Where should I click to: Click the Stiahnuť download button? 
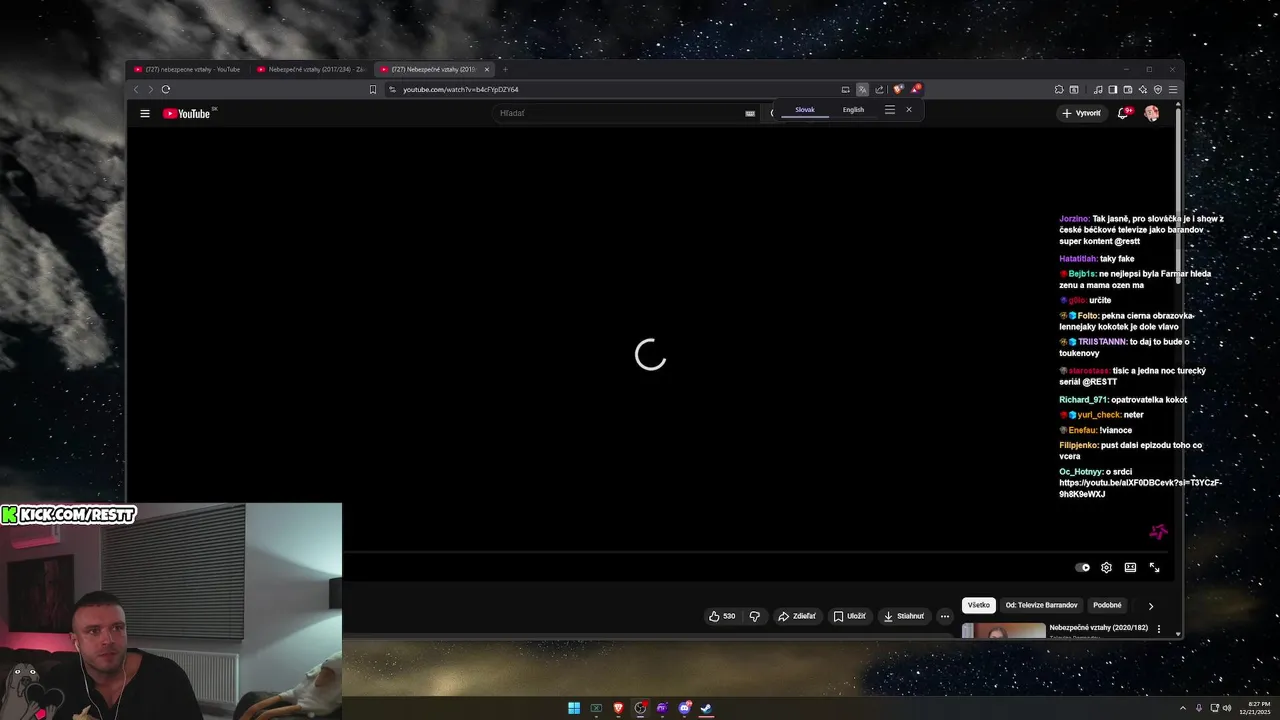[x=904, y=616]
